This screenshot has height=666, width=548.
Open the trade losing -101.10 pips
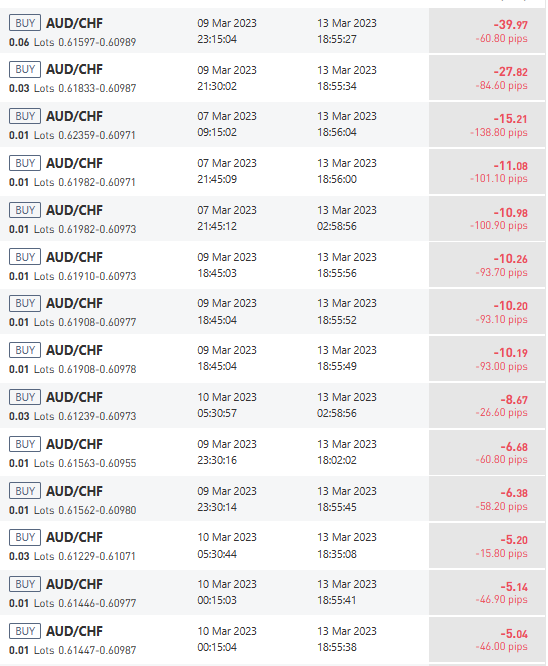272,172
